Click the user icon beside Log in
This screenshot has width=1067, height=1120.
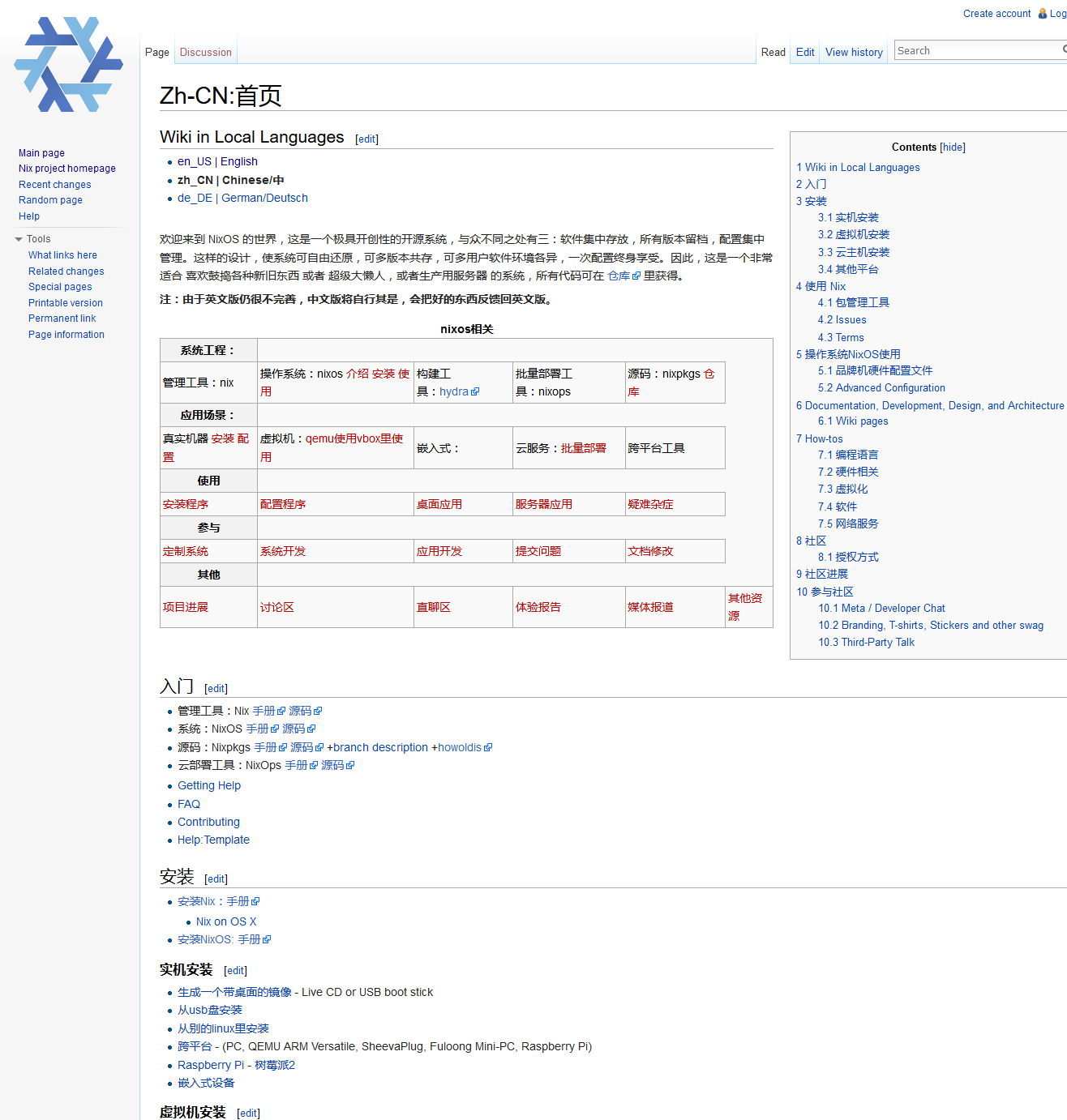[1043, 14]
